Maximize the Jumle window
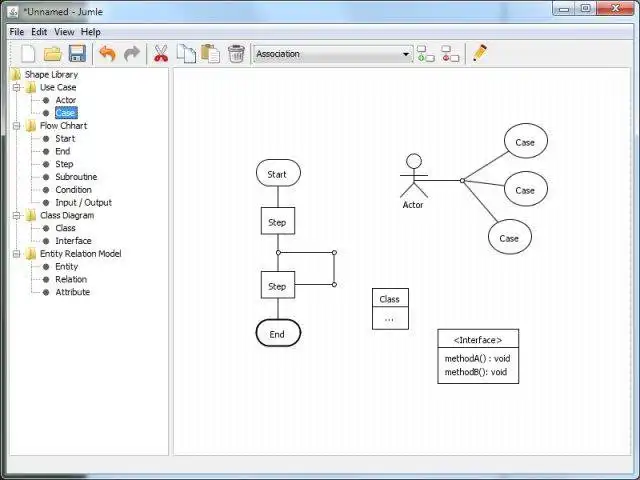640x480 pixels. pyautogui.click(x=585, y=9)
